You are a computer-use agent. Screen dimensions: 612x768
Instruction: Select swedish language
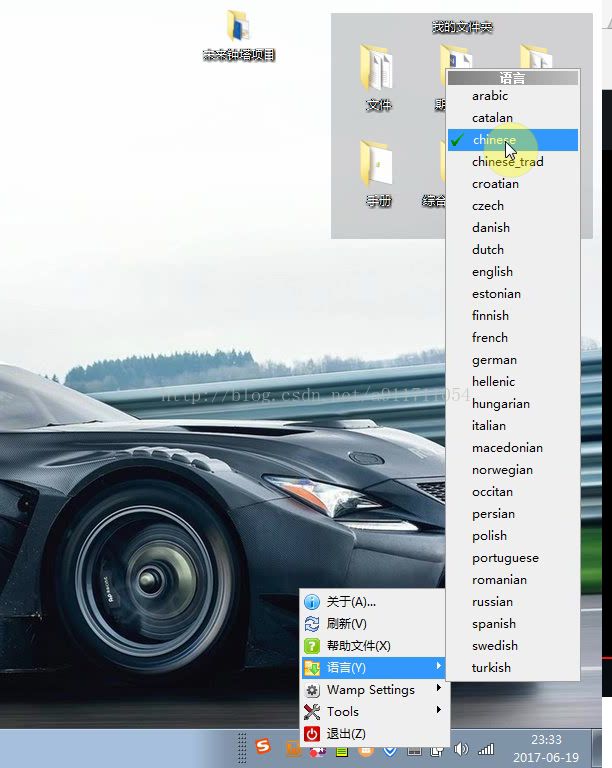pyautogui.click(x=513, y=646)
